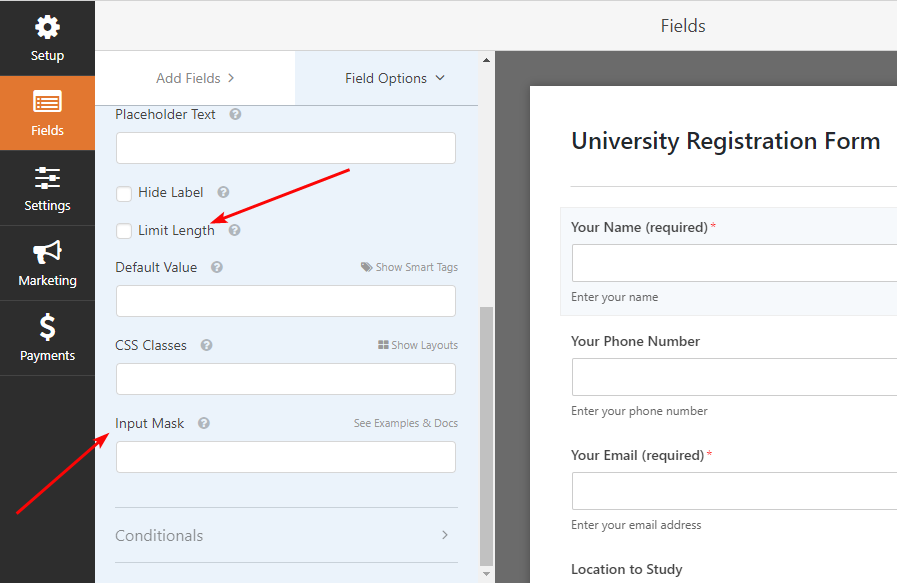Enable the Hide Label checkbox
The width and height of the screenshot is (897, 583).
click(124, 193)
